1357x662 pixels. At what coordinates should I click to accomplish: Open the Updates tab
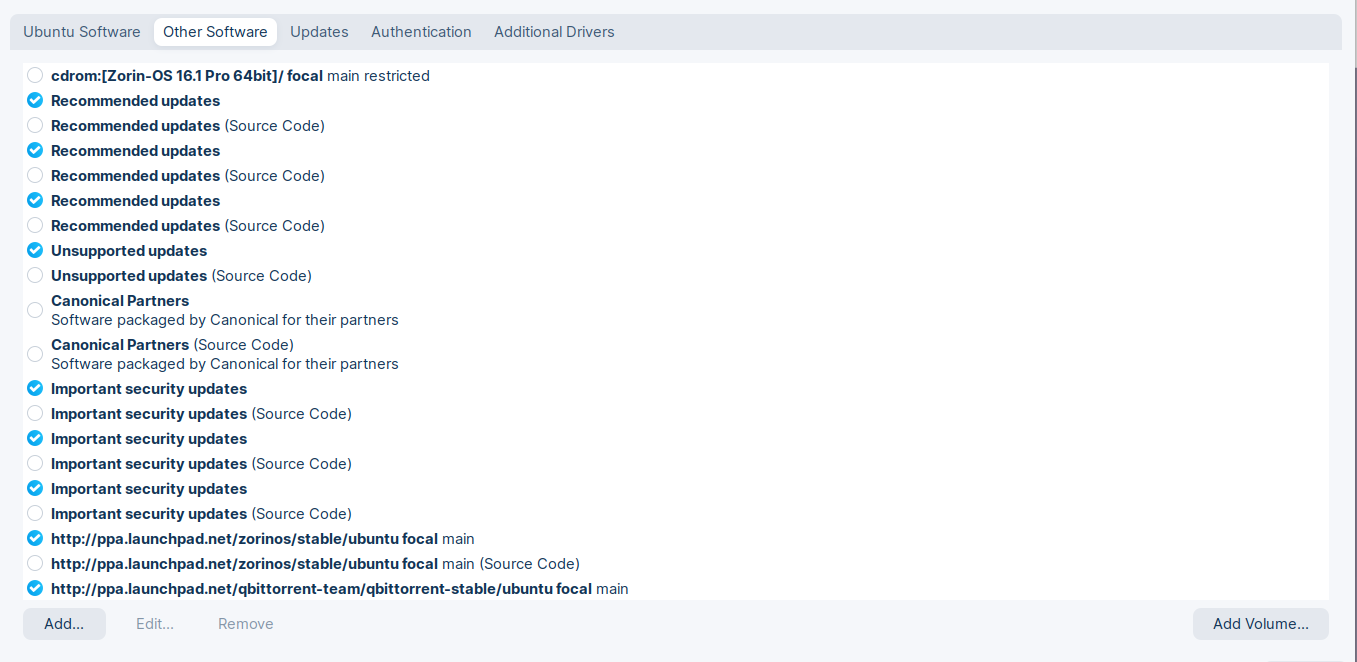pyautogui.click(x=319, y=32)
